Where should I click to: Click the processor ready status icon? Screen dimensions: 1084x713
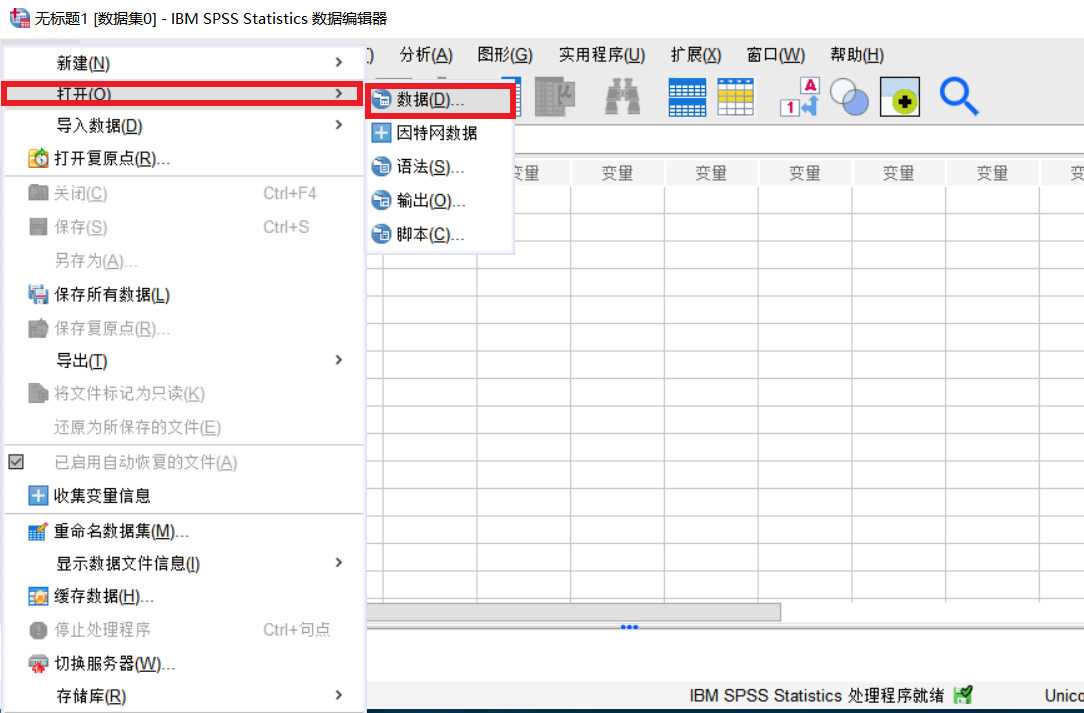click(x=963, y=694)
